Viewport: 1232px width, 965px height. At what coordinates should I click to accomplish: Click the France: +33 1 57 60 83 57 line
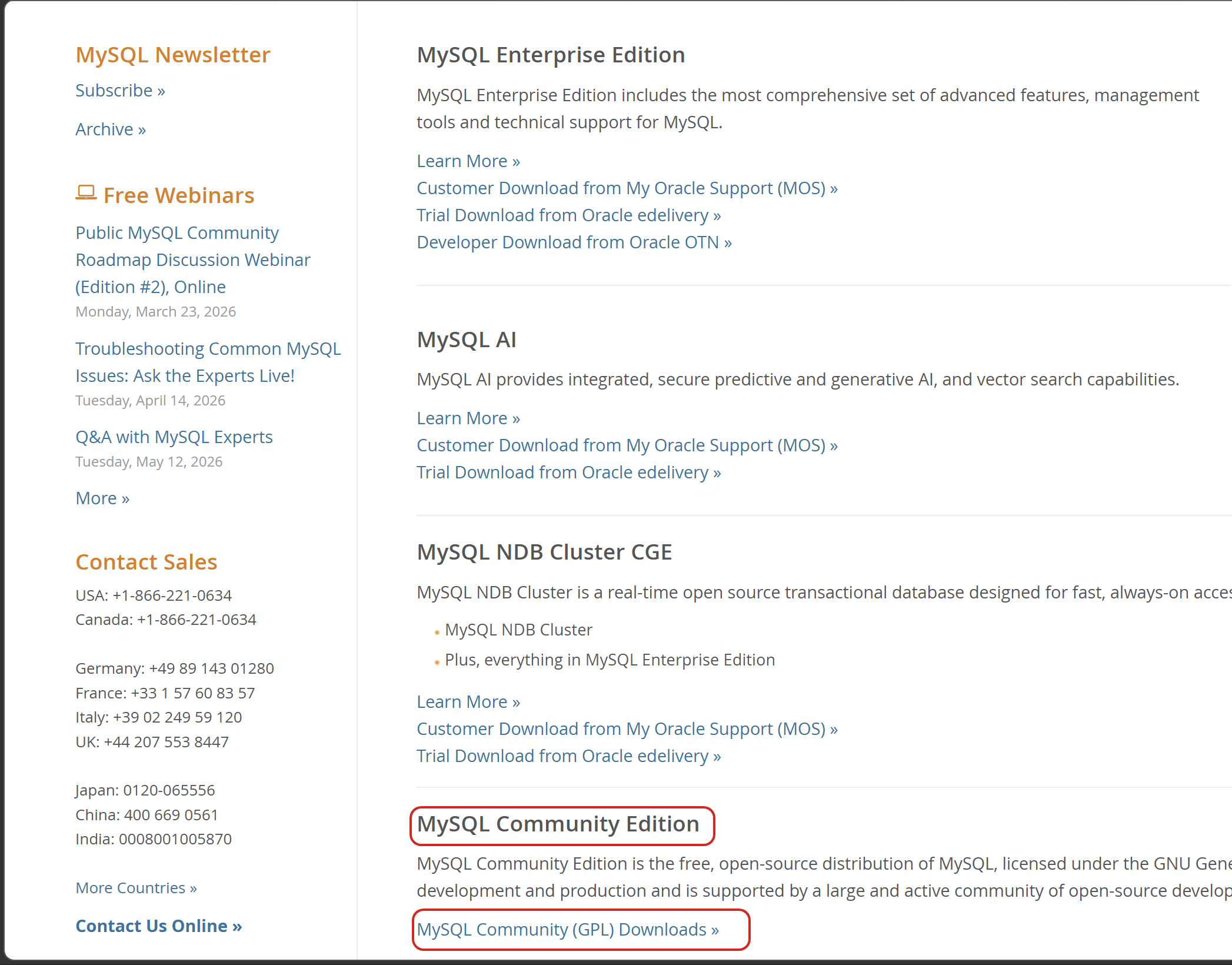point(165,693)
